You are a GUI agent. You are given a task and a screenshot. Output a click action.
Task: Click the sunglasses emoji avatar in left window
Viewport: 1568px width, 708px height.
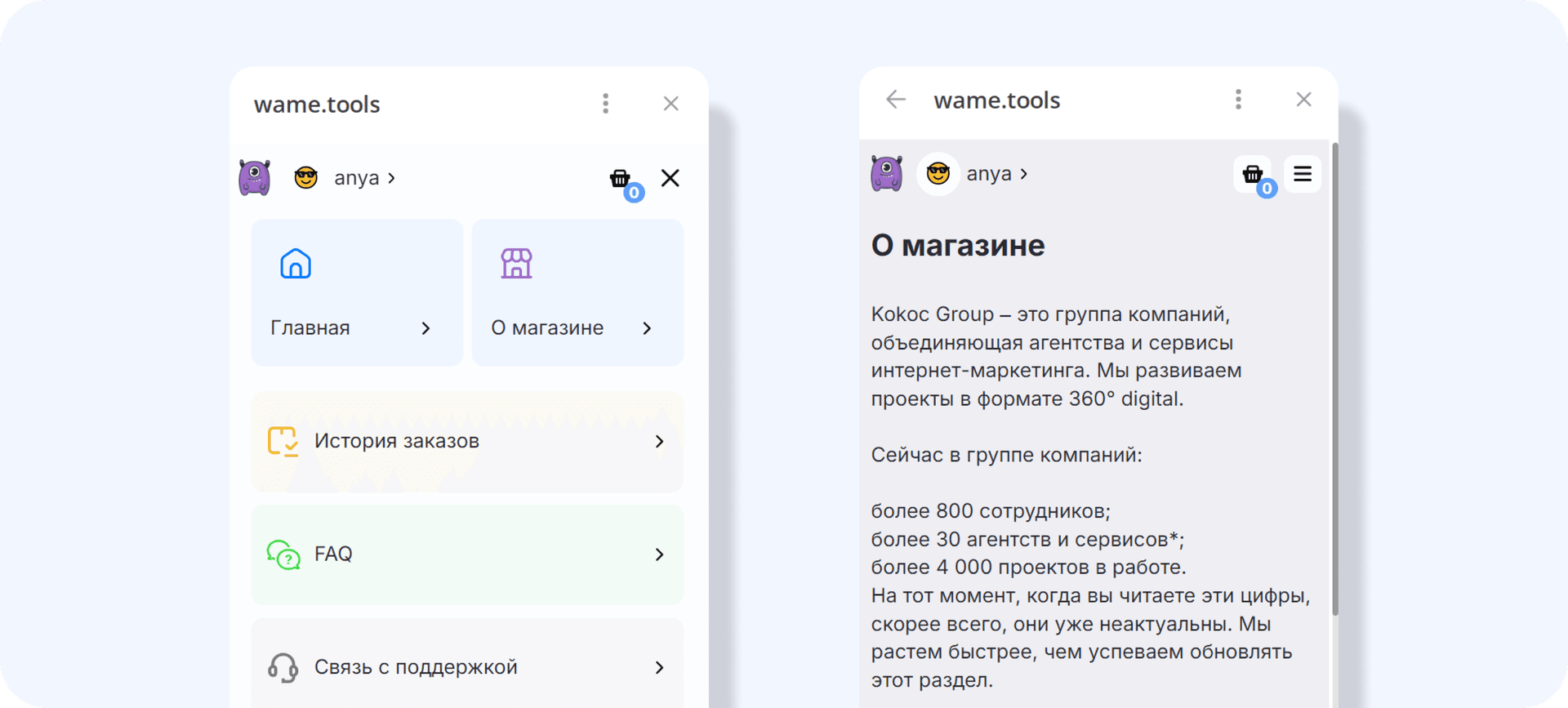[x=306, y=177]
